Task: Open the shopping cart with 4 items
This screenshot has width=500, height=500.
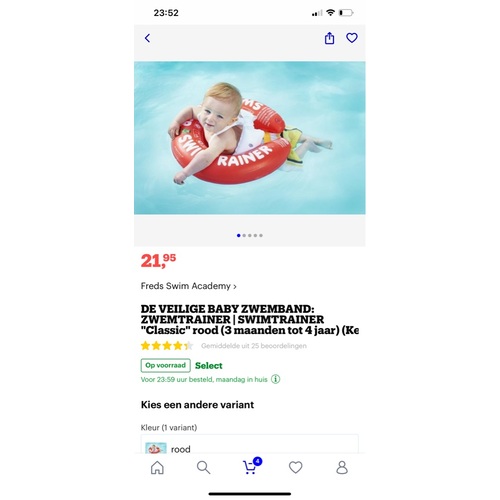Action: tap(252, 466)
